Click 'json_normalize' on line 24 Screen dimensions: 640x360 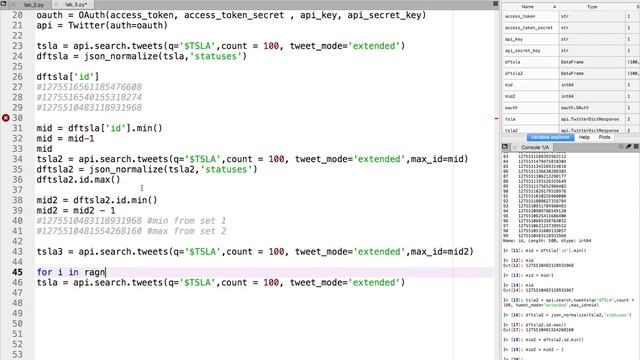(121, 56)
